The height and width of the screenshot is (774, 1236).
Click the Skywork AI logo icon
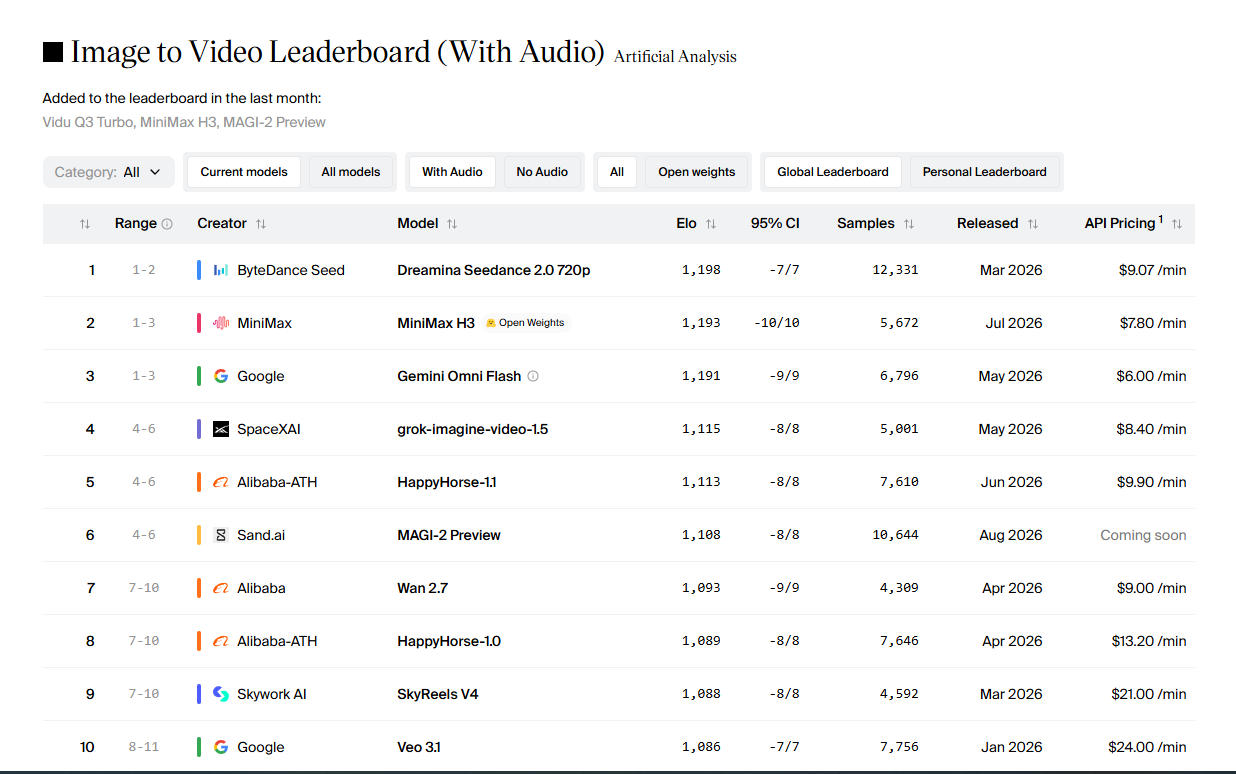click(x=221, y=694)
